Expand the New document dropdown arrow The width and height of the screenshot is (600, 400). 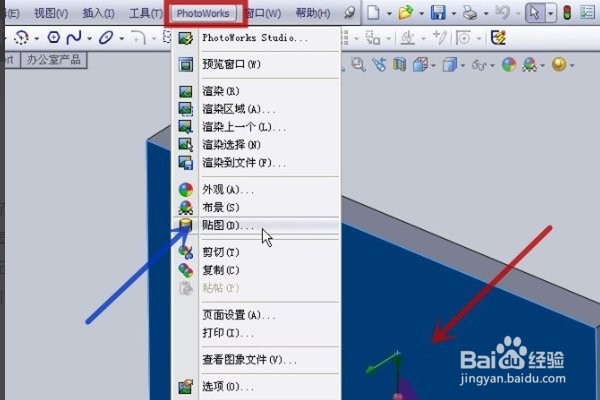coord(389,14)
